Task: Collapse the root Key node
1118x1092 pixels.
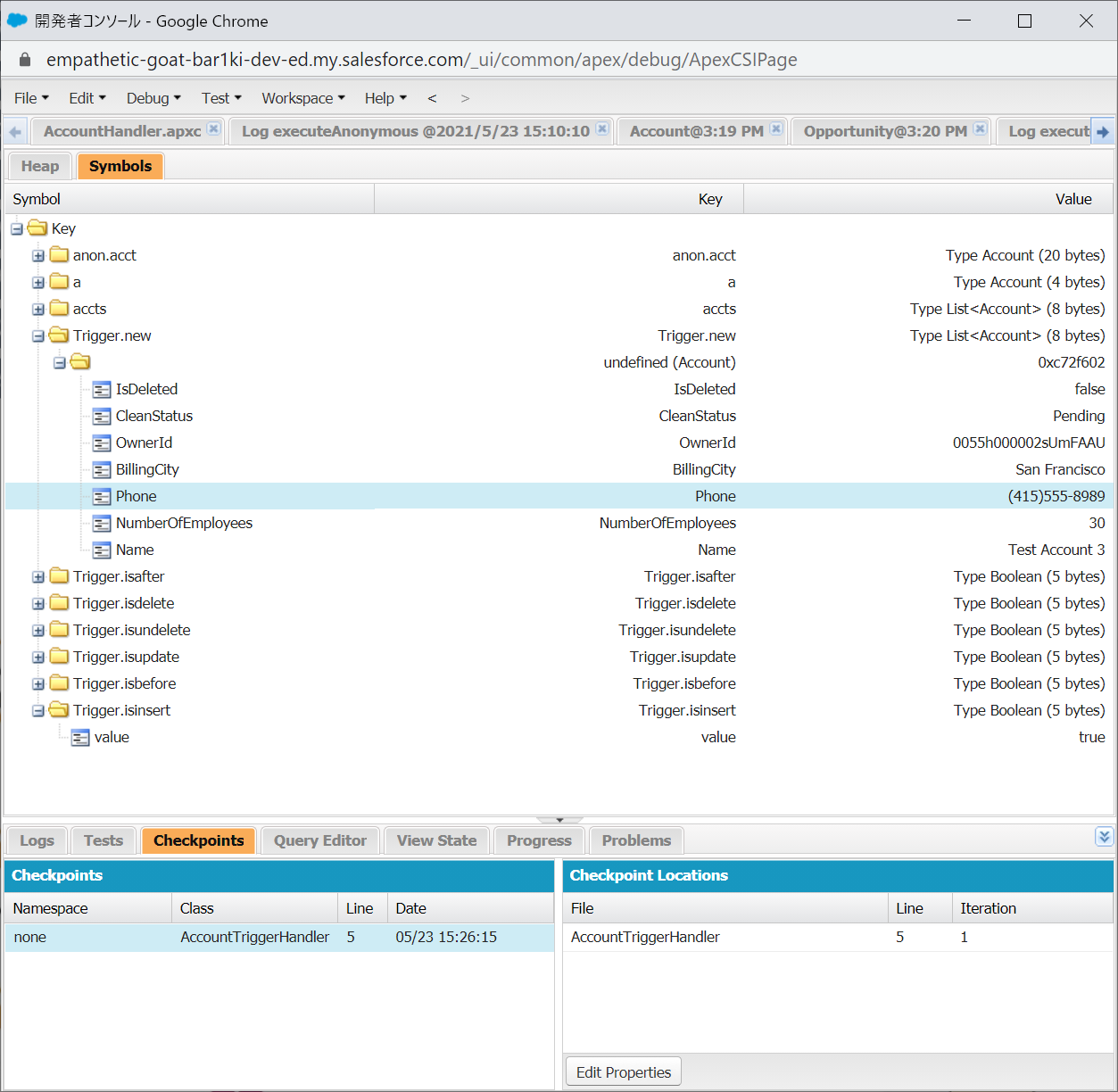Action: 17,229
